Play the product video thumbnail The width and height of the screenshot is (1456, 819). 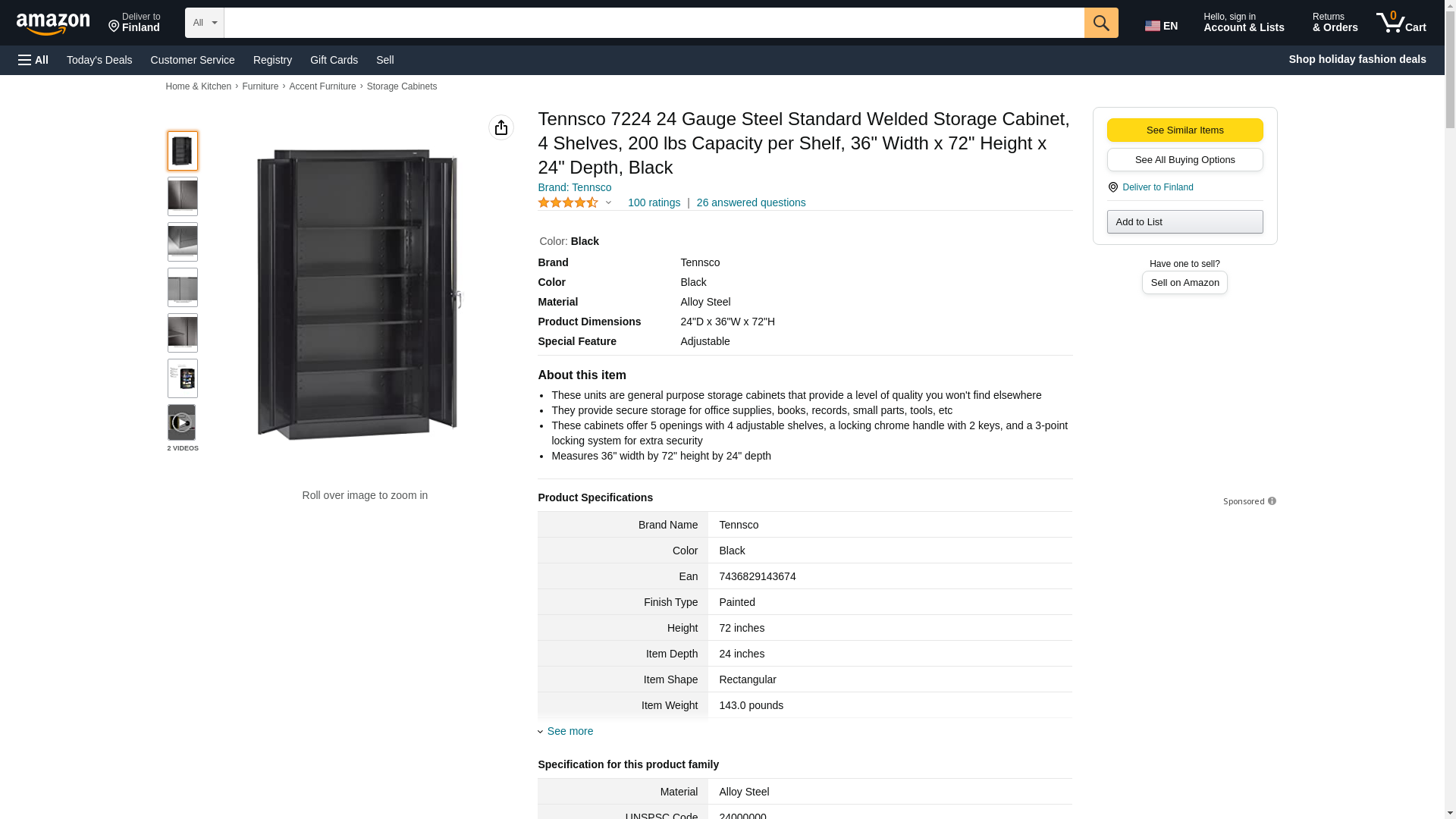coord(182,422)
